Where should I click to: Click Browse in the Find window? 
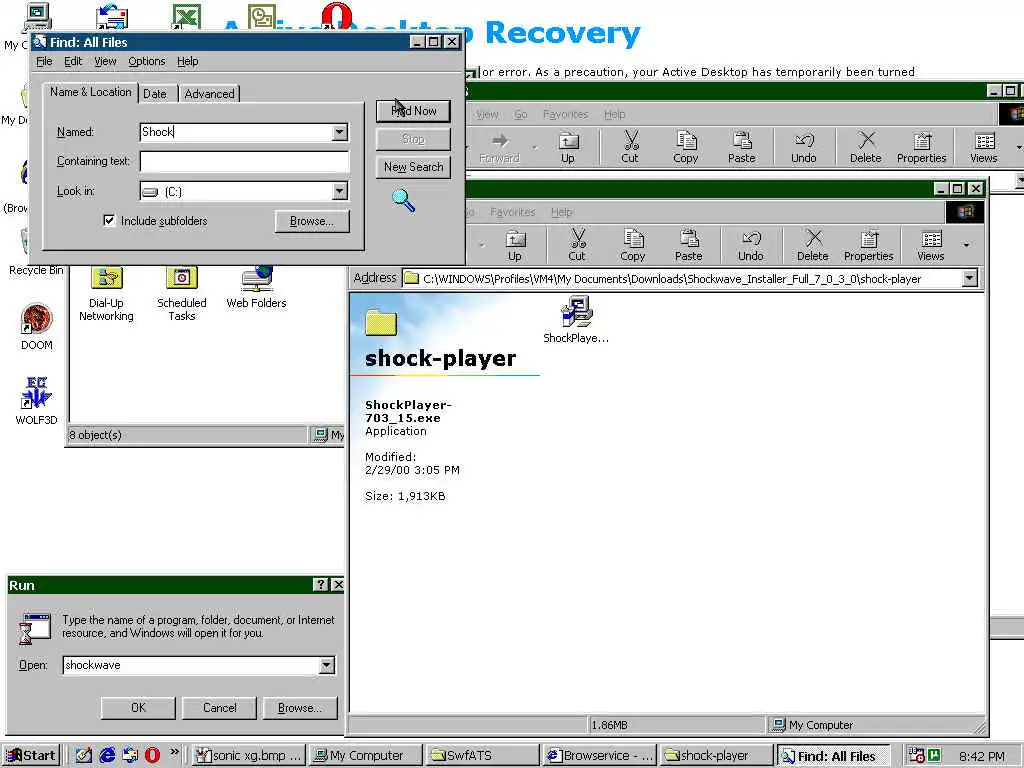pos(312,221)
